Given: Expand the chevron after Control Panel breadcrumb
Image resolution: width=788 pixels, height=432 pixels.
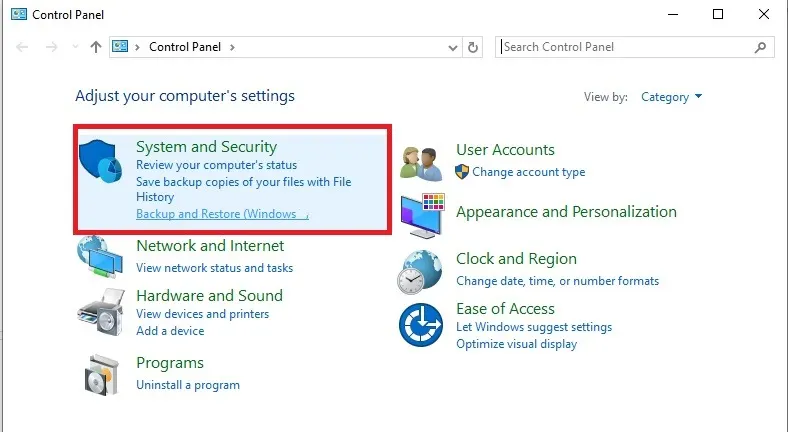Looking at the screenshot, I should click(232, 47).
